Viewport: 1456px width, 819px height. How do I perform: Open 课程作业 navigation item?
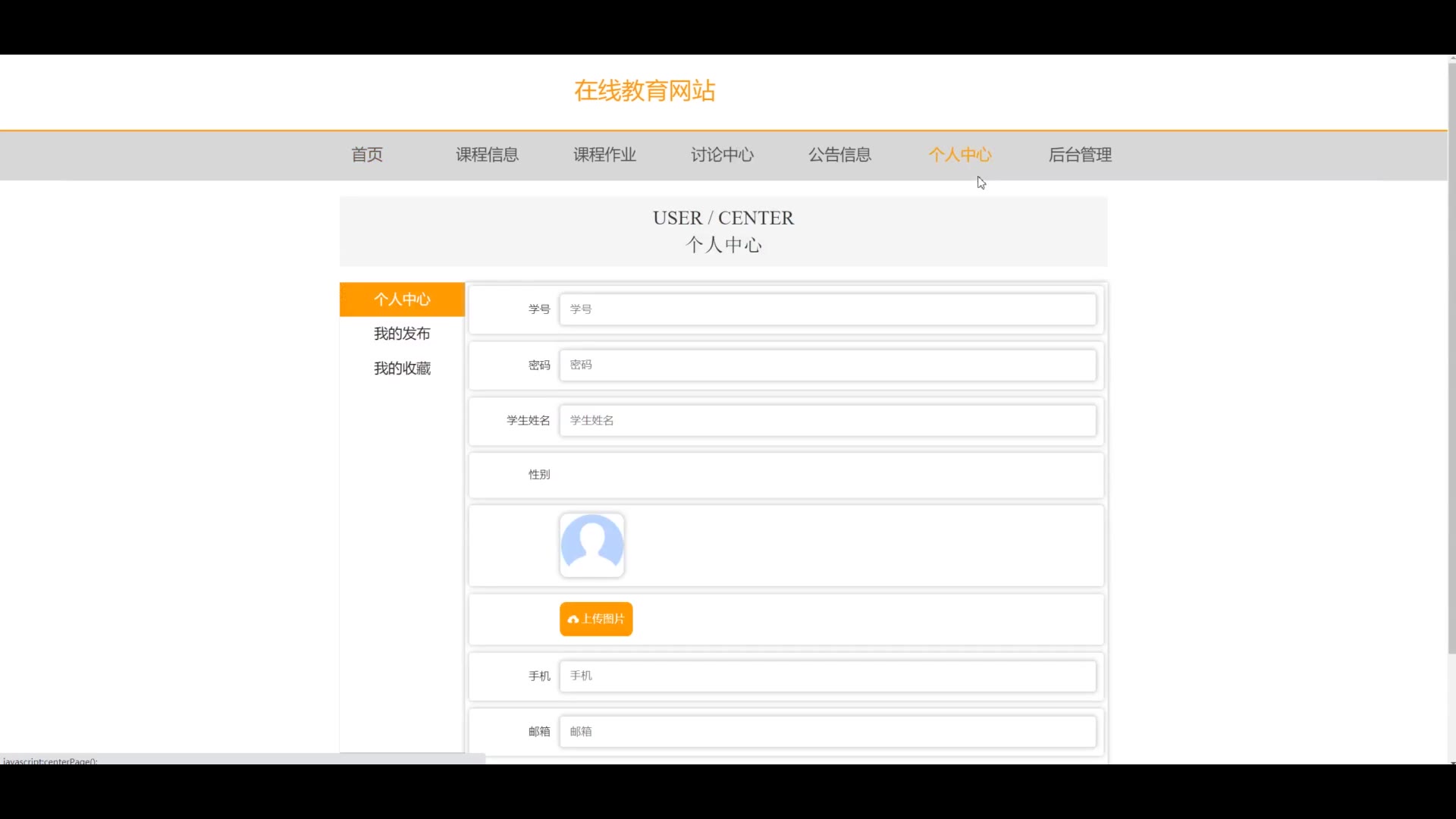pyautogui.click(x=604, y=155)
